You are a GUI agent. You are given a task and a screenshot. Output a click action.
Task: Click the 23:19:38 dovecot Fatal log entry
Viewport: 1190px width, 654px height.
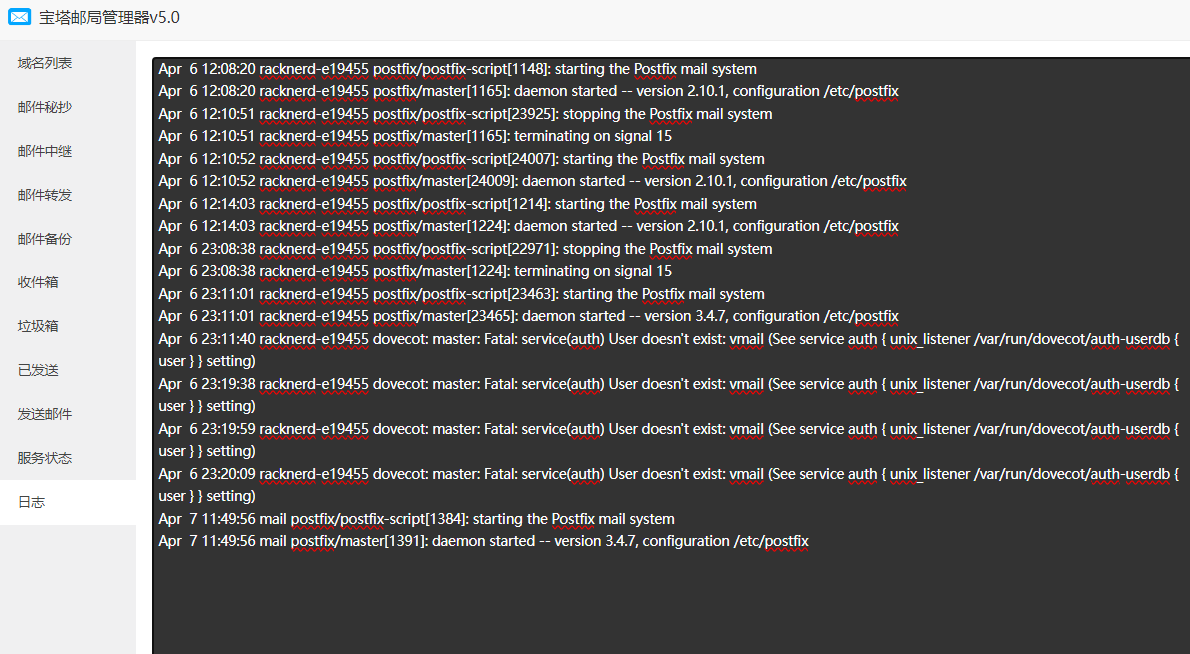click(669, 395)
